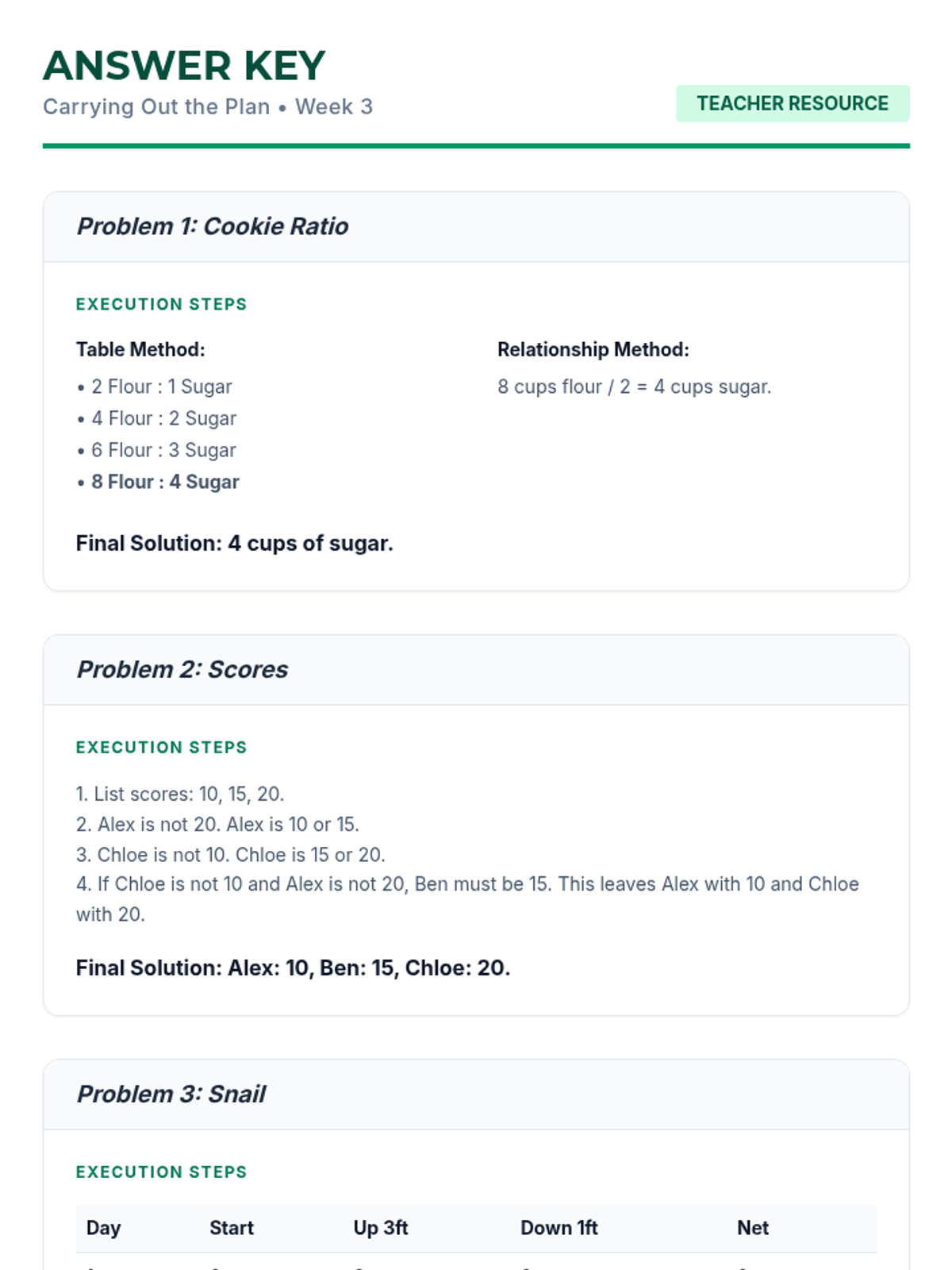Click the Problem 1: Cookie Ratio header
Image resolution: width=952 pixels, height=1270 pixels.
[x=213, y=227]
